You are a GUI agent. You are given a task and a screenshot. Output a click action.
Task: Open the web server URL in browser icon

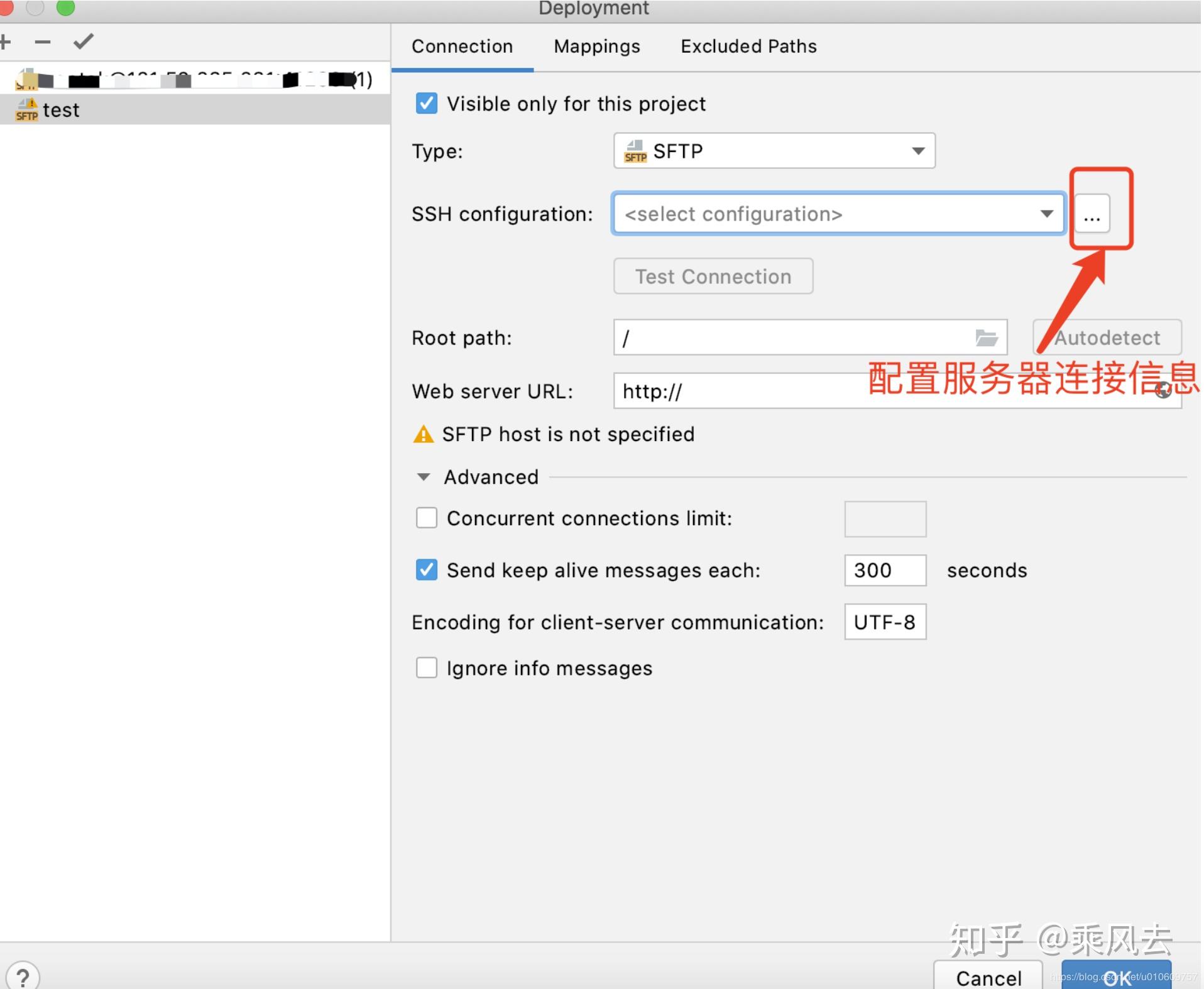[x=1163, y=391]
